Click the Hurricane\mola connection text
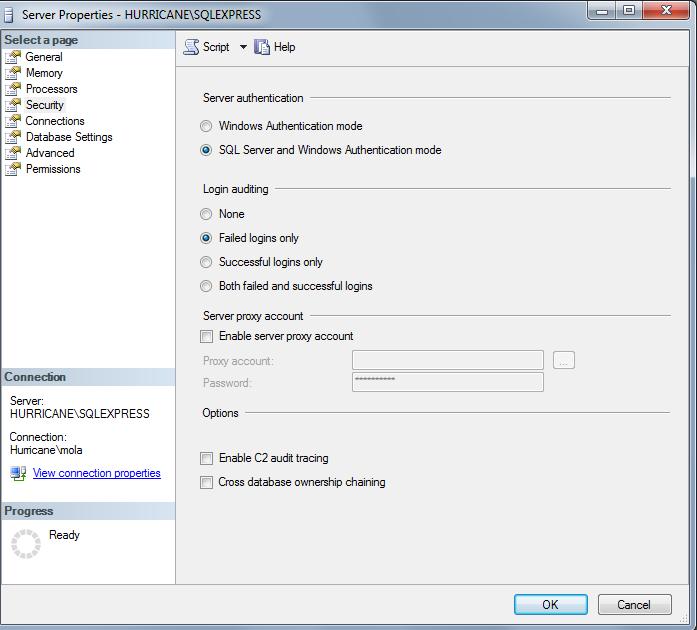Viewport: 697px width, 630px height. [46, 450]
